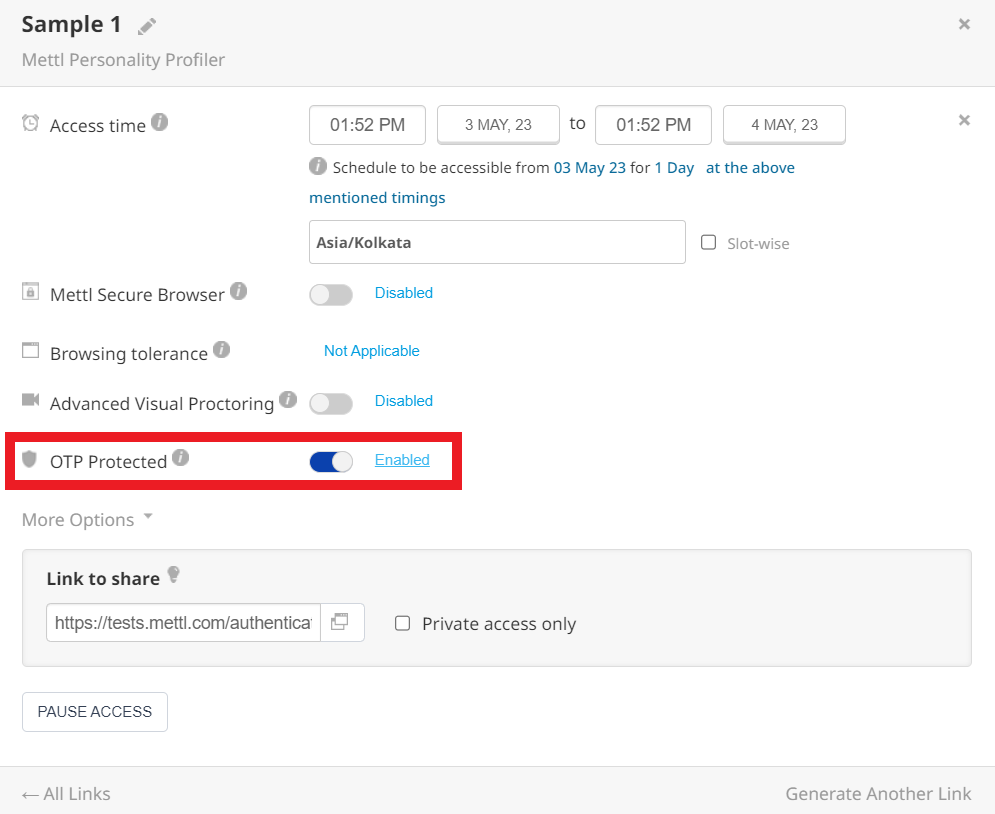Show info for Advanced Visual Proctoring
This screenshot has width=995, height=814.
pos(287,400)
